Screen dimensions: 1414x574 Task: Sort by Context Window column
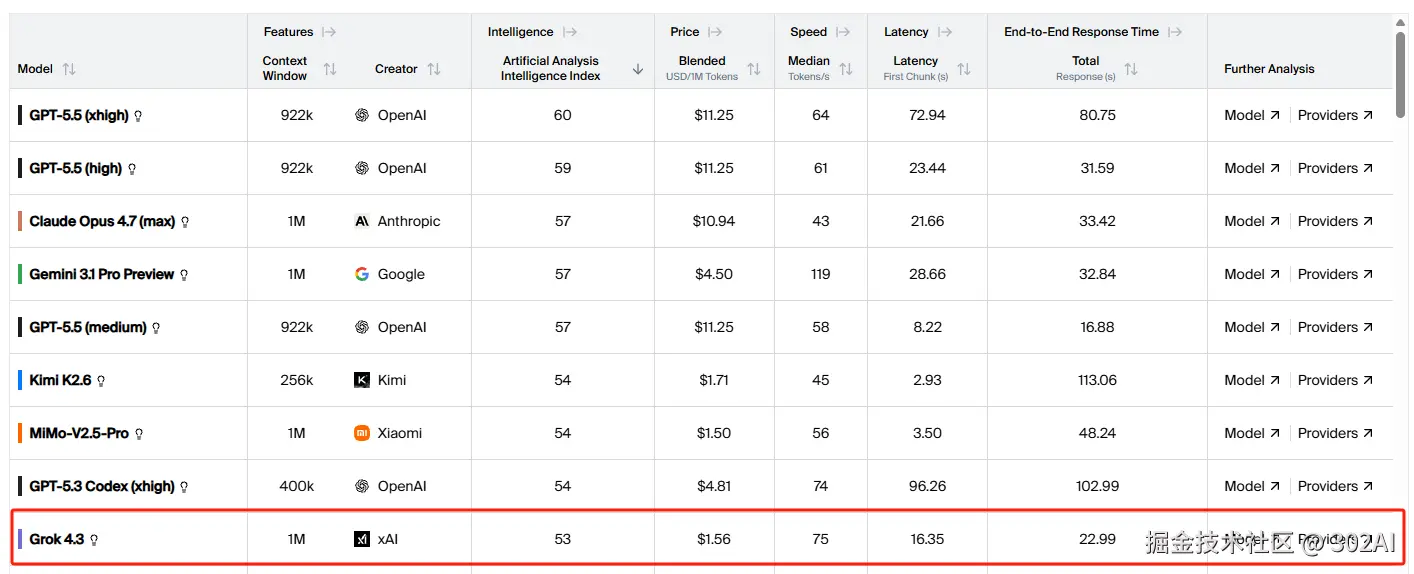[330, 69]
